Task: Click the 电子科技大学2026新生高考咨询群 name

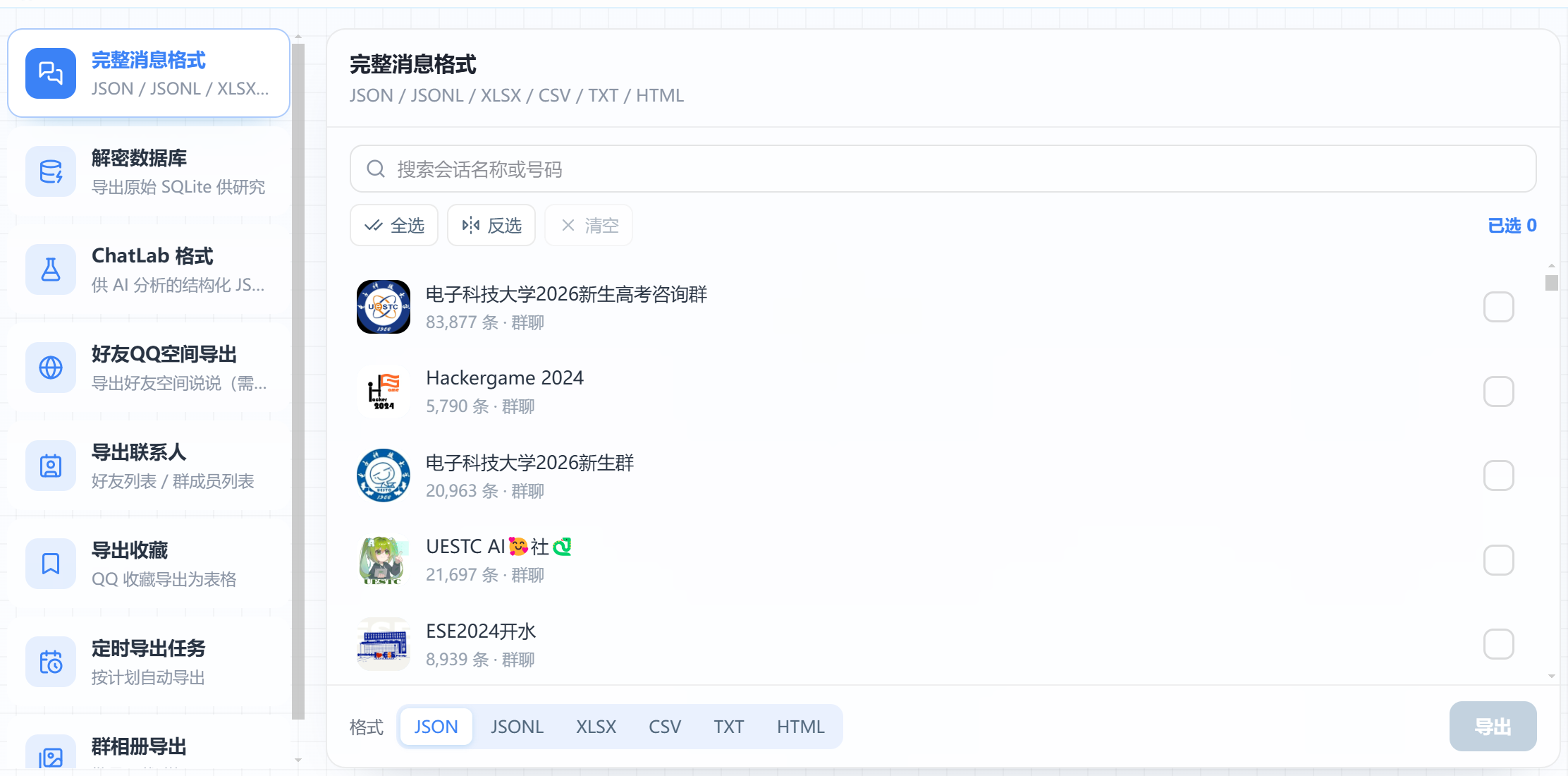Action: click(566, 294)
